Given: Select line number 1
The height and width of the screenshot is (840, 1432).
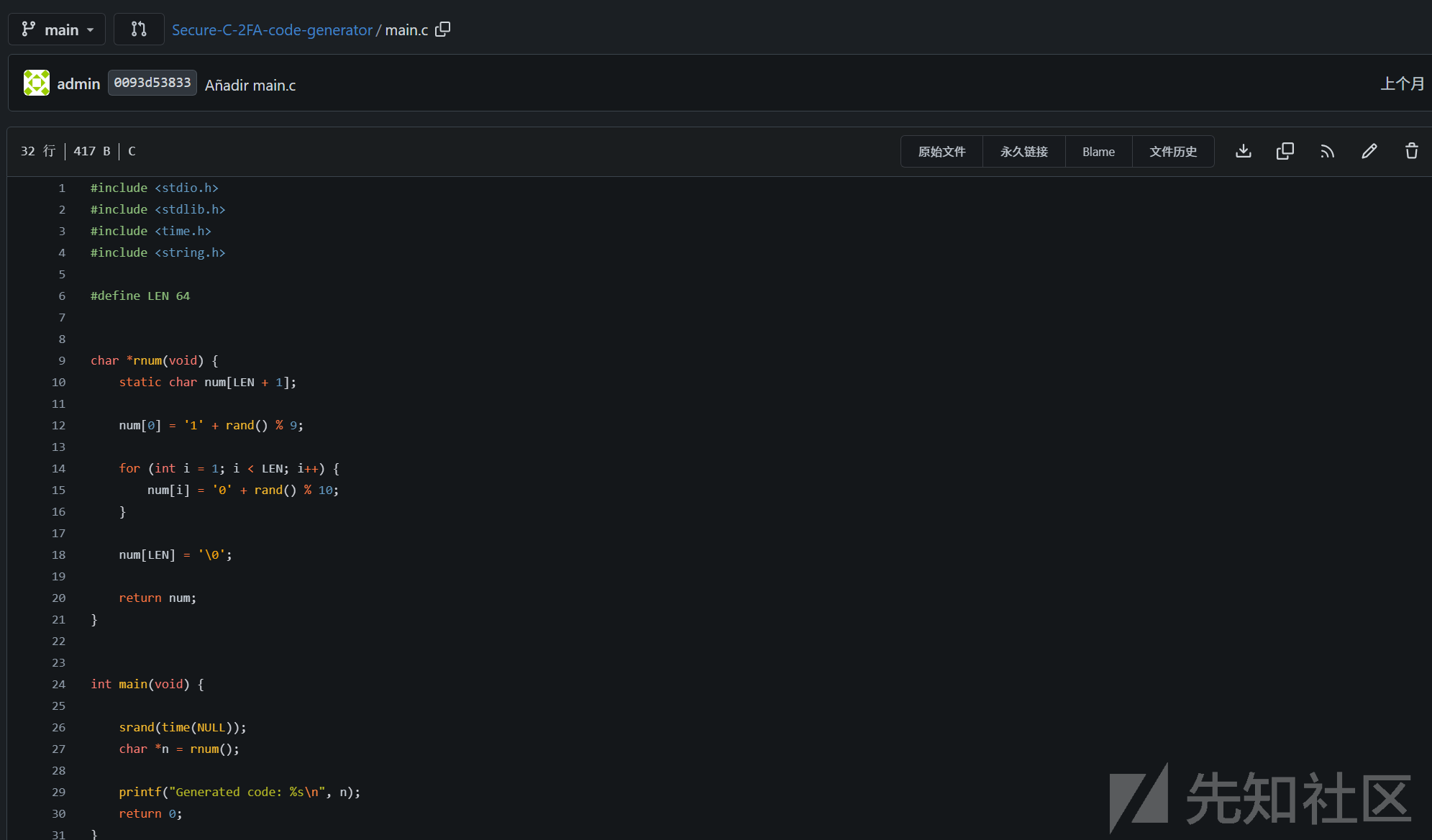Looking at the screenshot, I should point(62,188).
